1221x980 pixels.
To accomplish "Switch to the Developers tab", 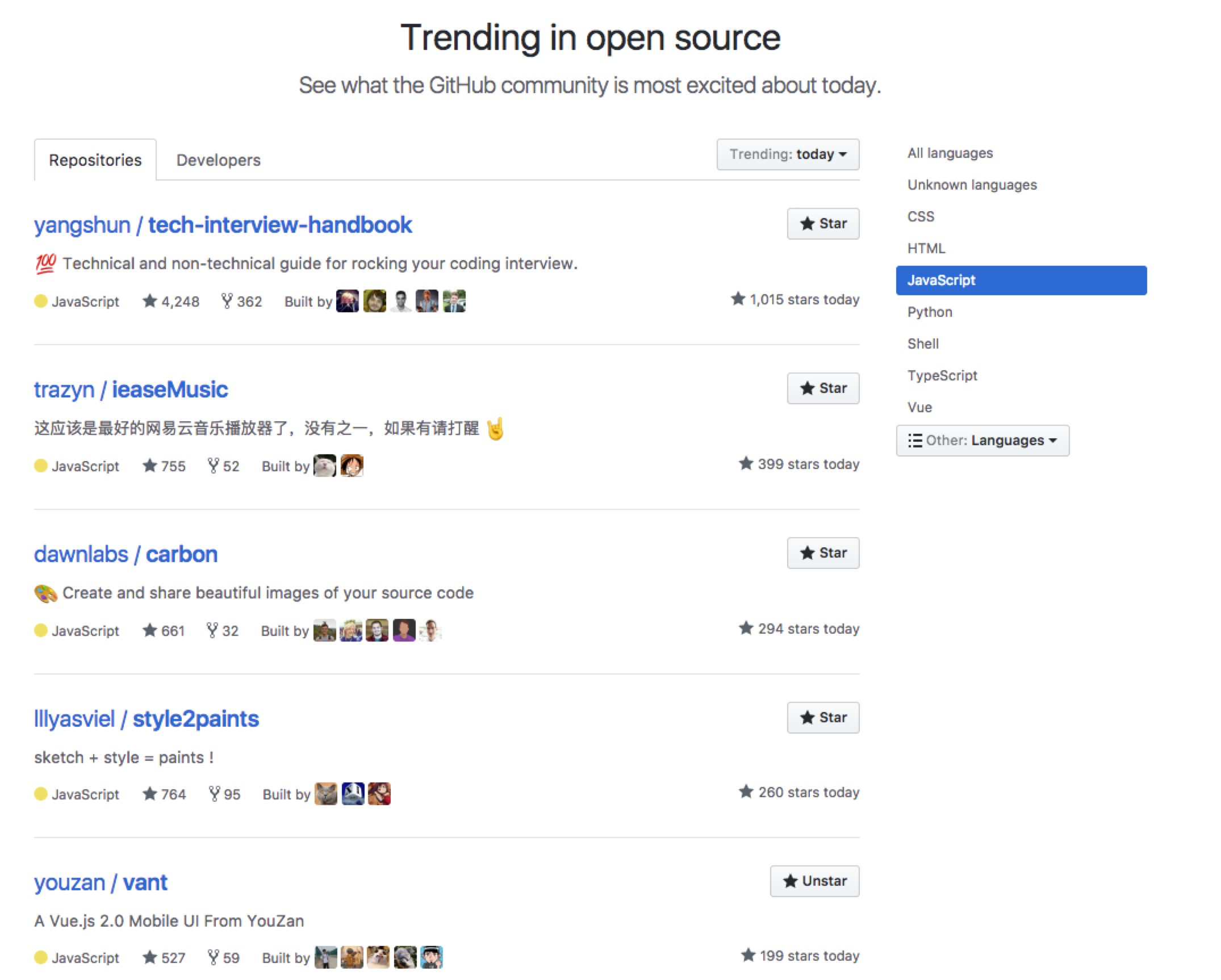I will (x=219, y=160).
